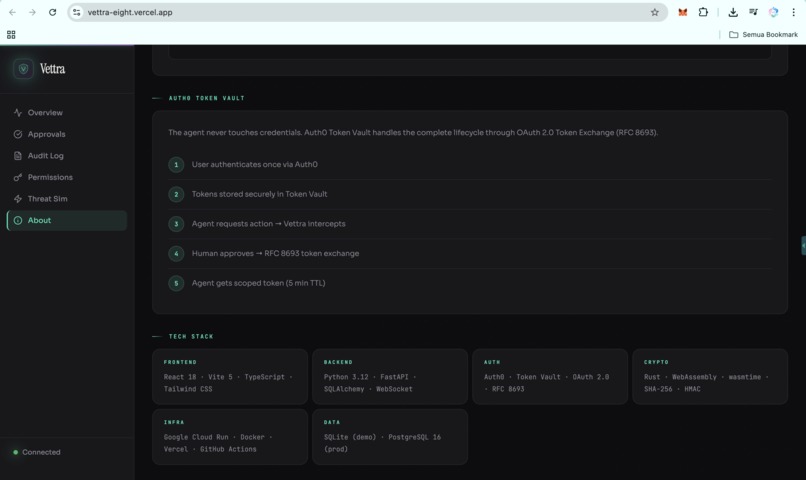Click 'Tokens stored securely in Token Vault'
The image size is (806, 480).
[x=260, y=194]
